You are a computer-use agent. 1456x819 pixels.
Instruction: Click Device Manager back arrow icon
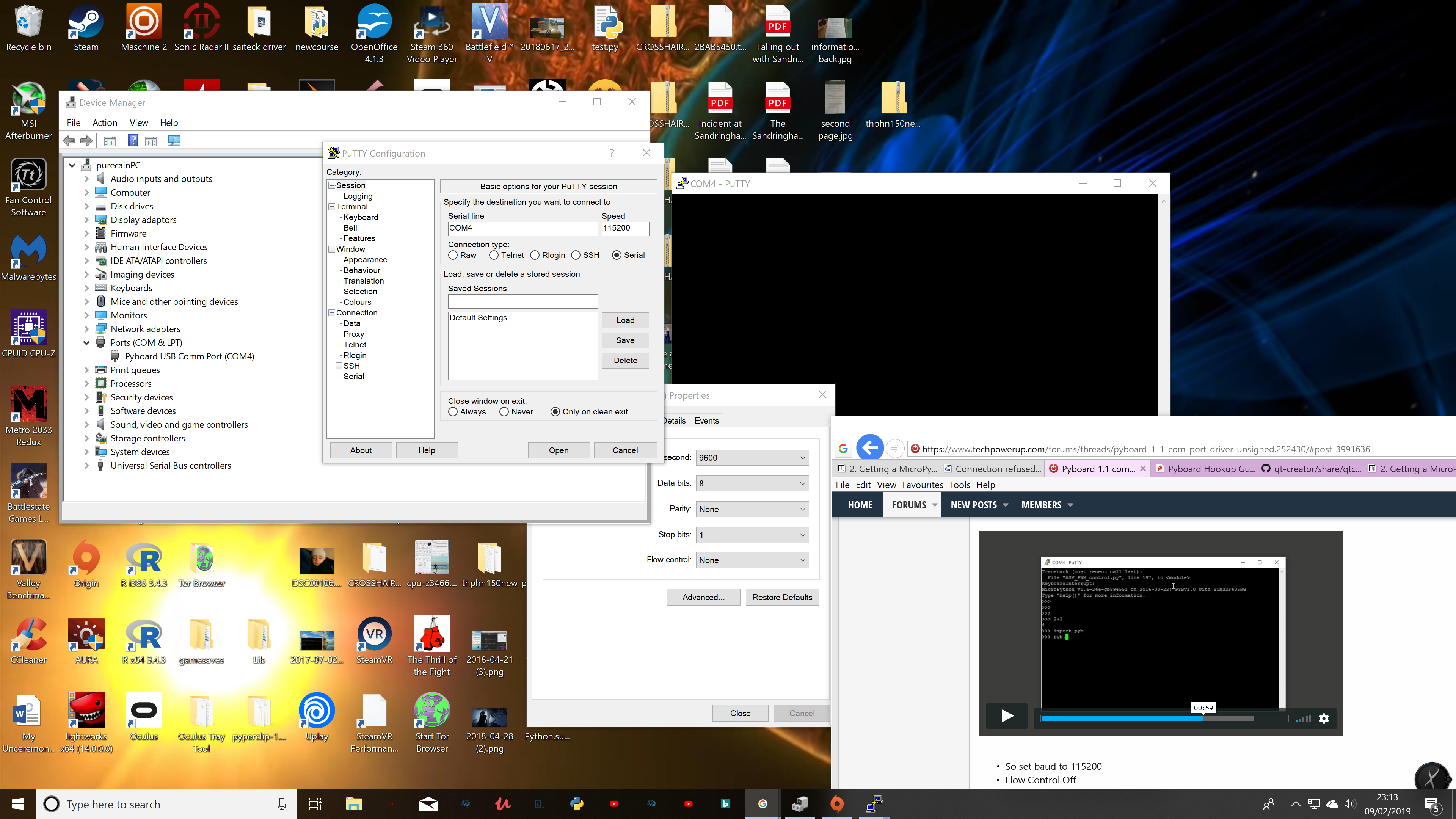69,141
